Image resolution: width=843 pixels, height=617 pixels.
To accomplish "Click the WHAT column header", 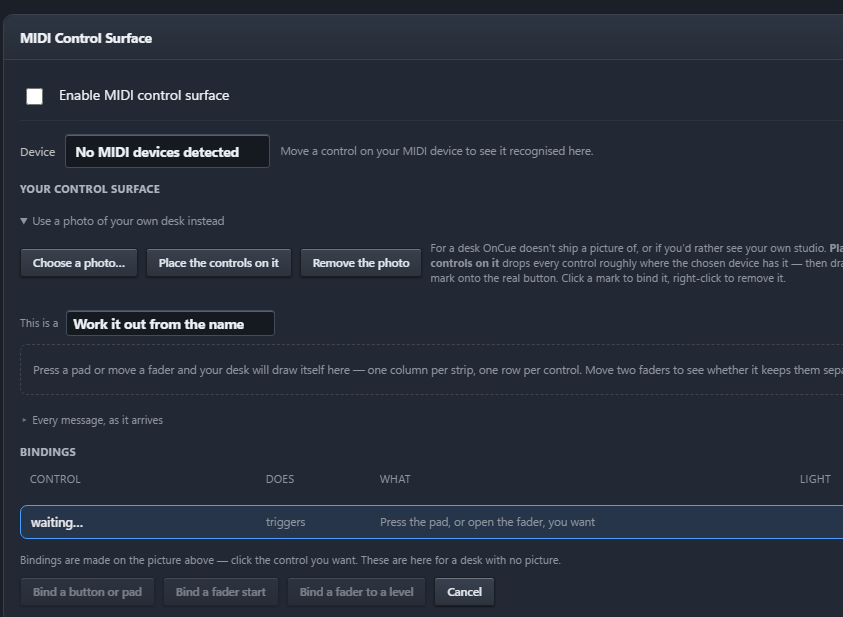I will pos(395,479).
